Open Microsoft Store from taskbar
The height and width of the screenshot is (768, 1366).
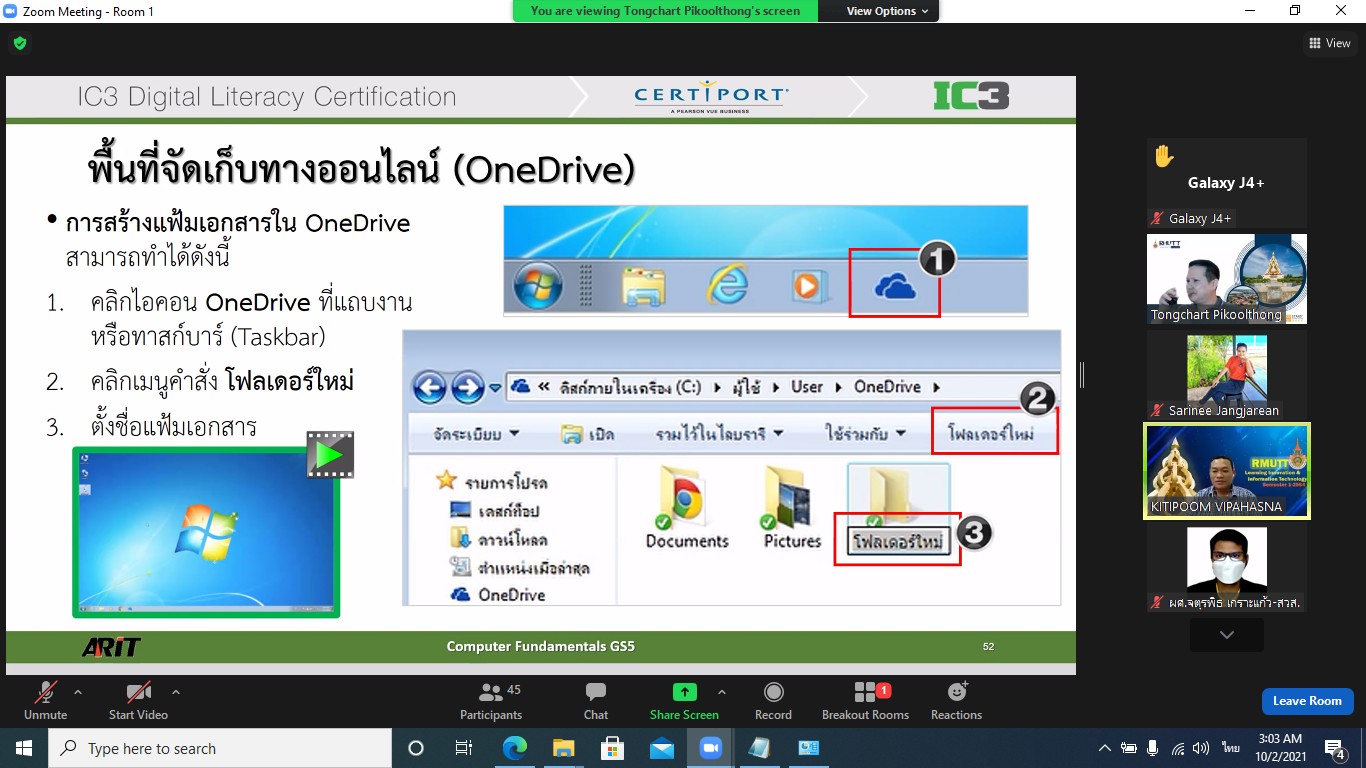[x=612, y=748]
